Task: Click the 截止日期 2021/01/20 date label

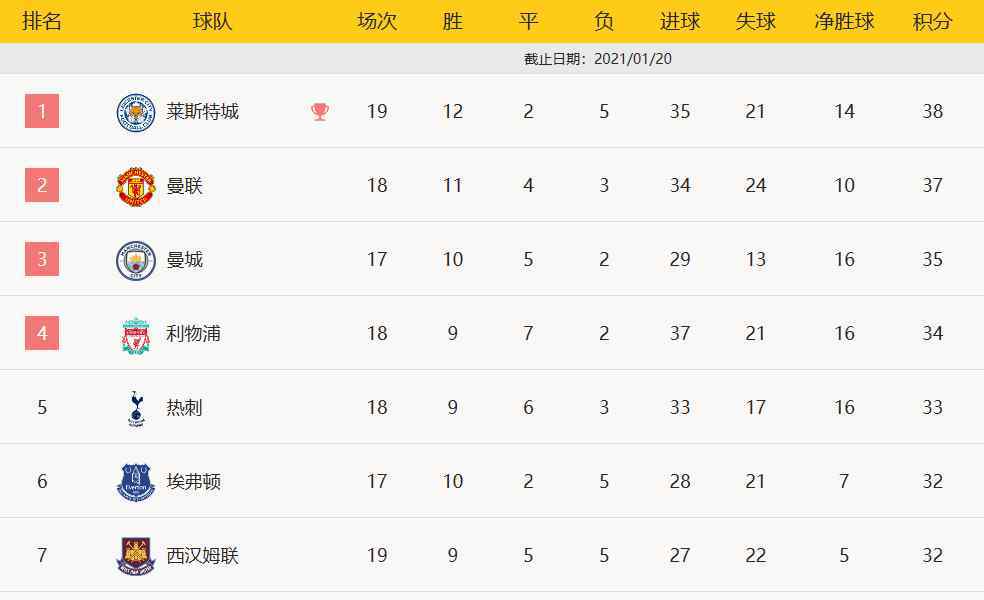Action: click(598, 59)
